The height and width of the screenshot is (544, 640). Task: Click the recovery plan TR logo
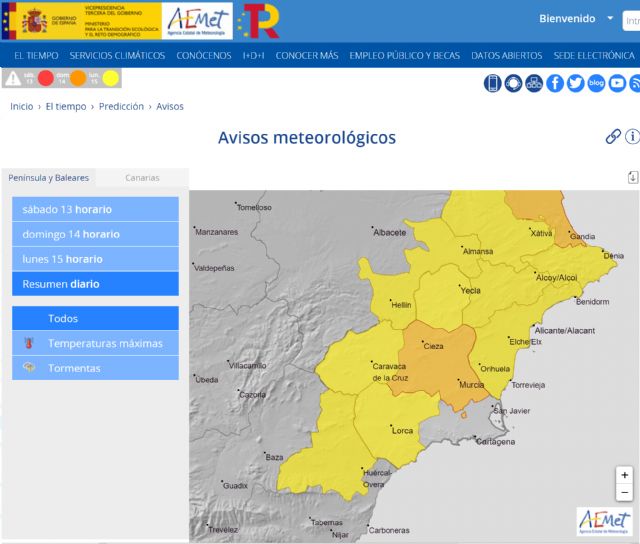(258, 21)
